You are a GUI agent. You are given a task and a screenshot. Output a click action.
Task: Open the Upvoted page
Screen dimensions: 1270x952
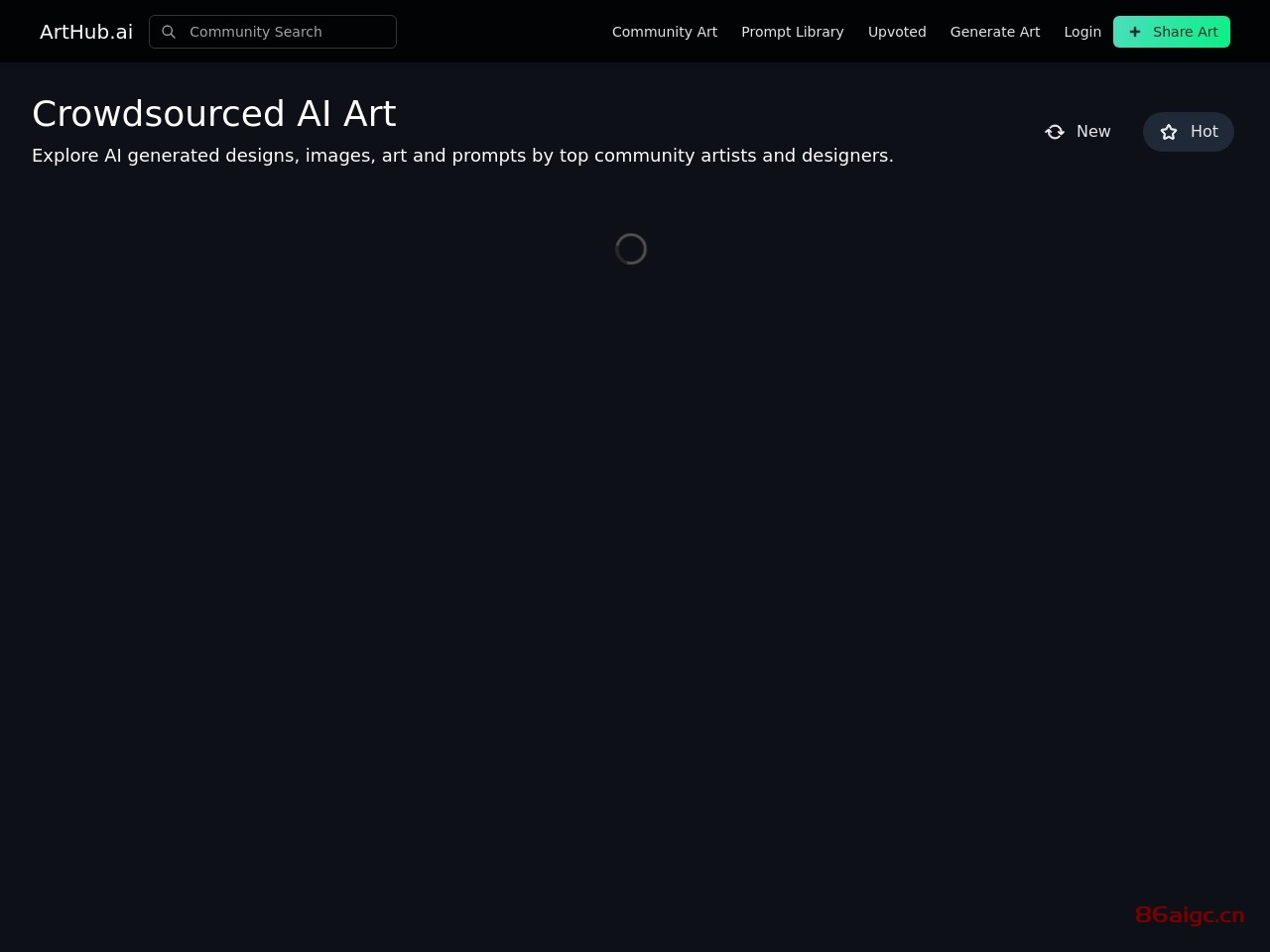[x=897, y=32]
